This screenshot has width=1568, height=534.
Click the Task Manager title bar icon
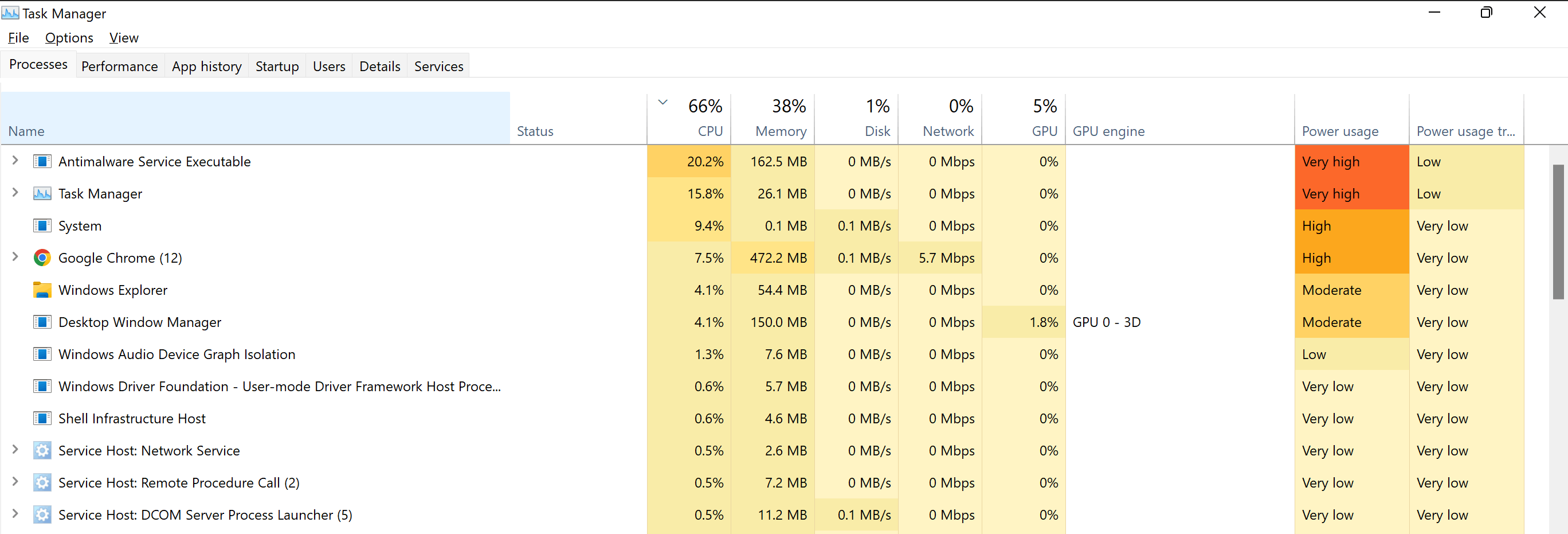pos(10,13)
